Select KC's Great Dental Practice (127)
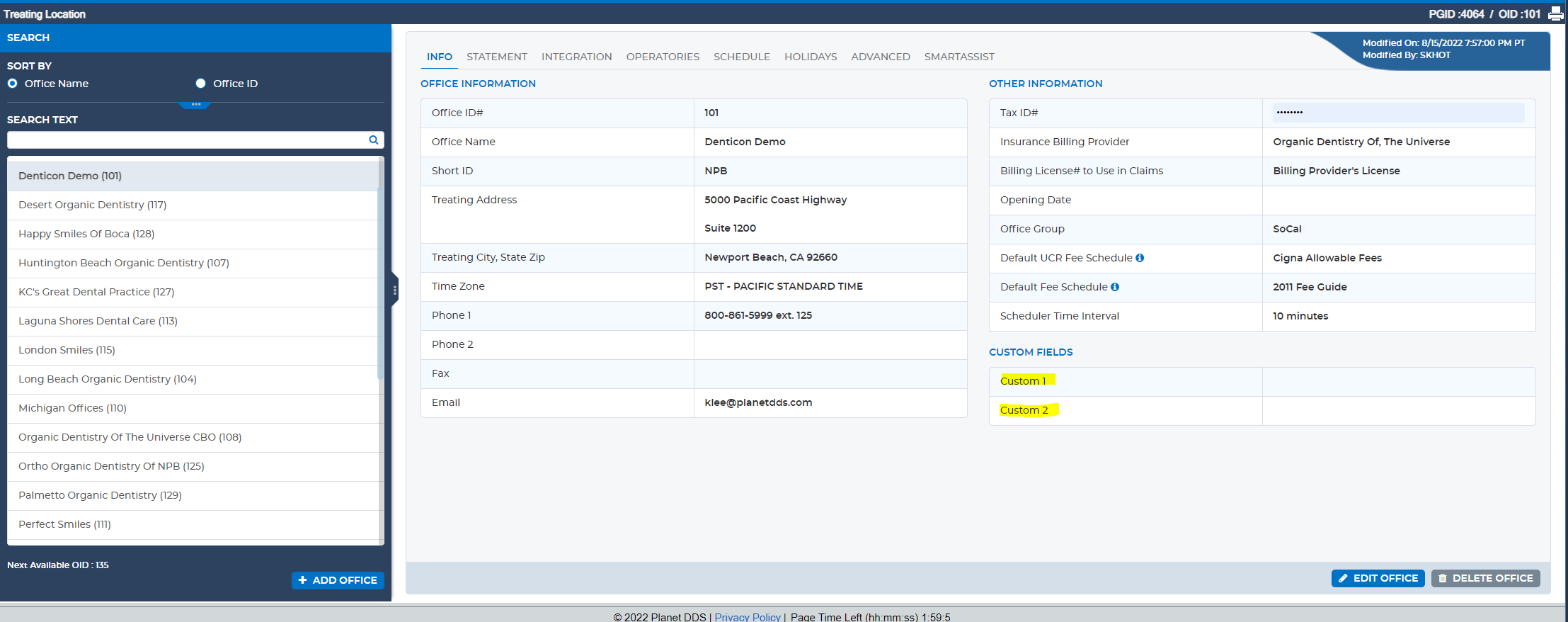Screen dimensions: 1568x622 (193, 292)
